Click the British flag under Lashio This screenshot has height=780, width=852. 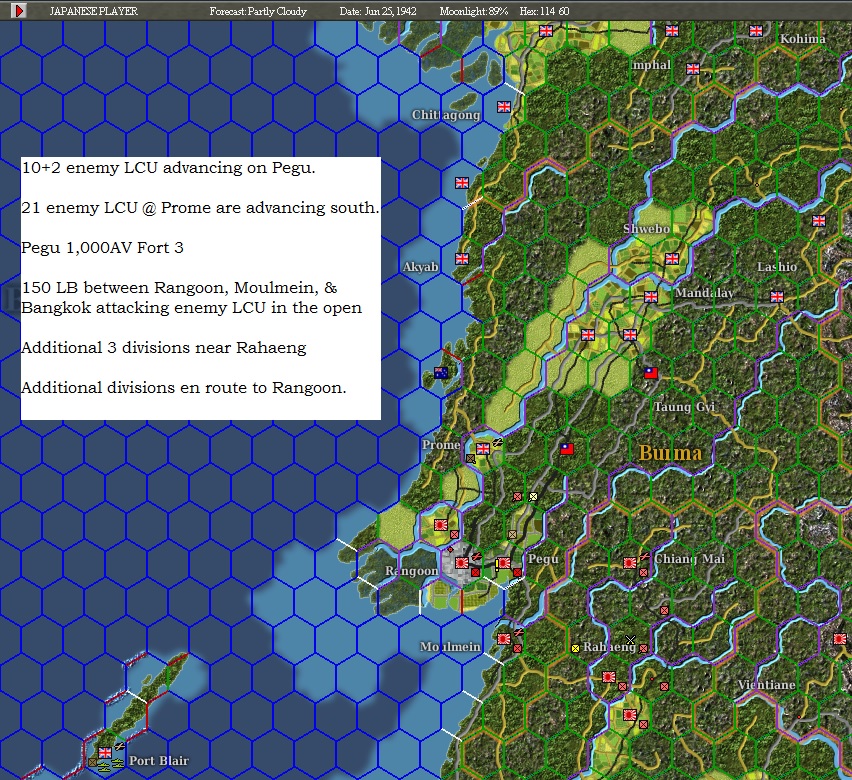777,297
